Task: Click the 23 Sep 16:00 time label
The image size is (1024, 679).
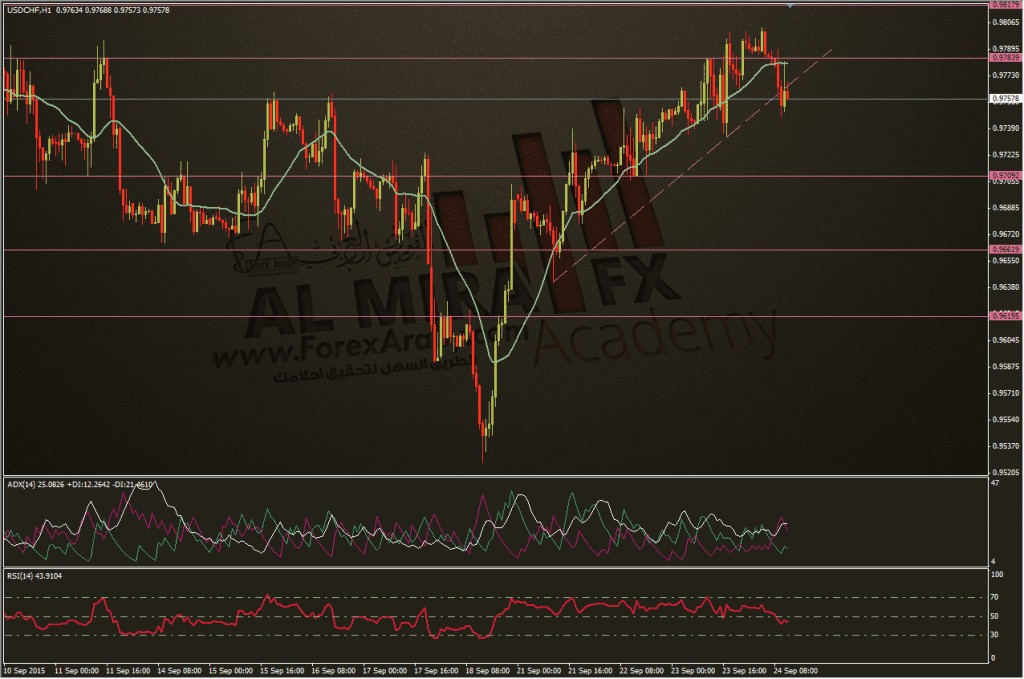Action: 744,671
